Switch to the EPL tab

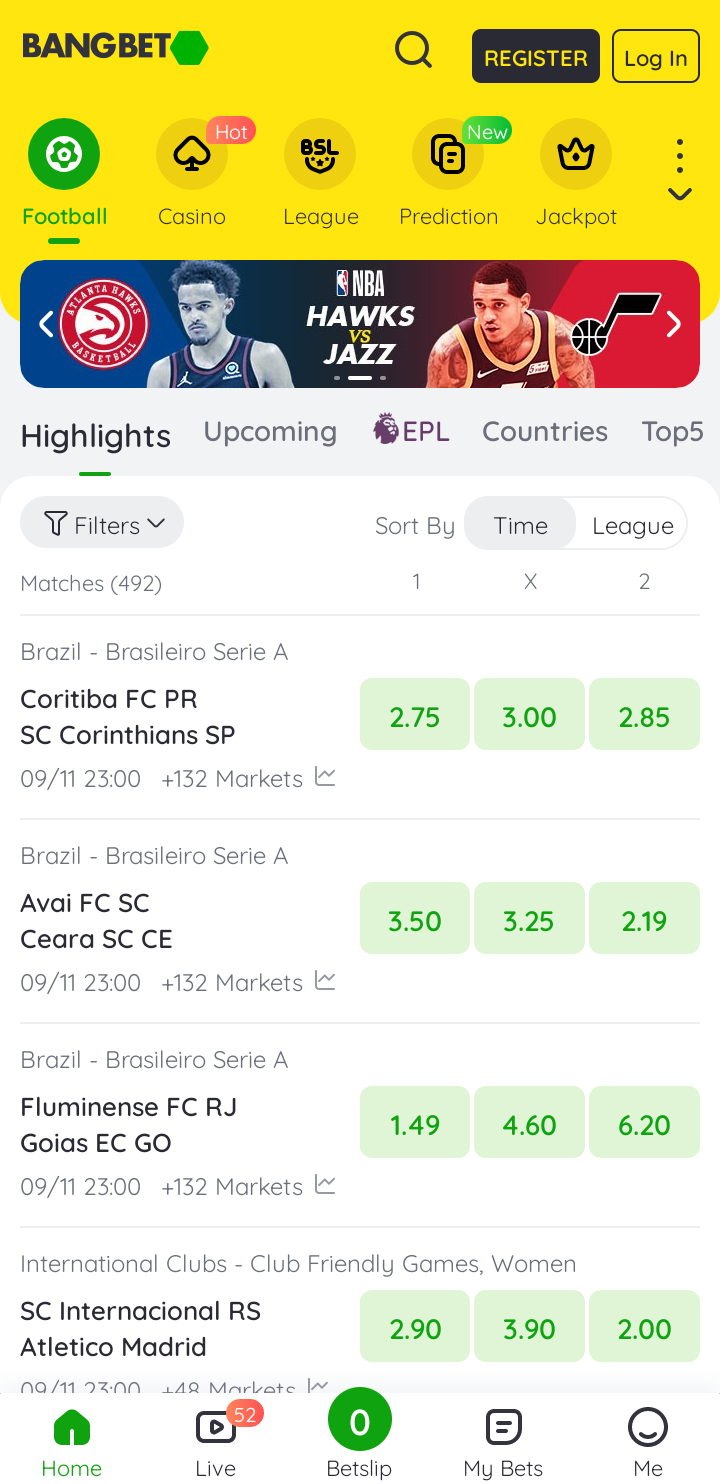tap(411, 432)
